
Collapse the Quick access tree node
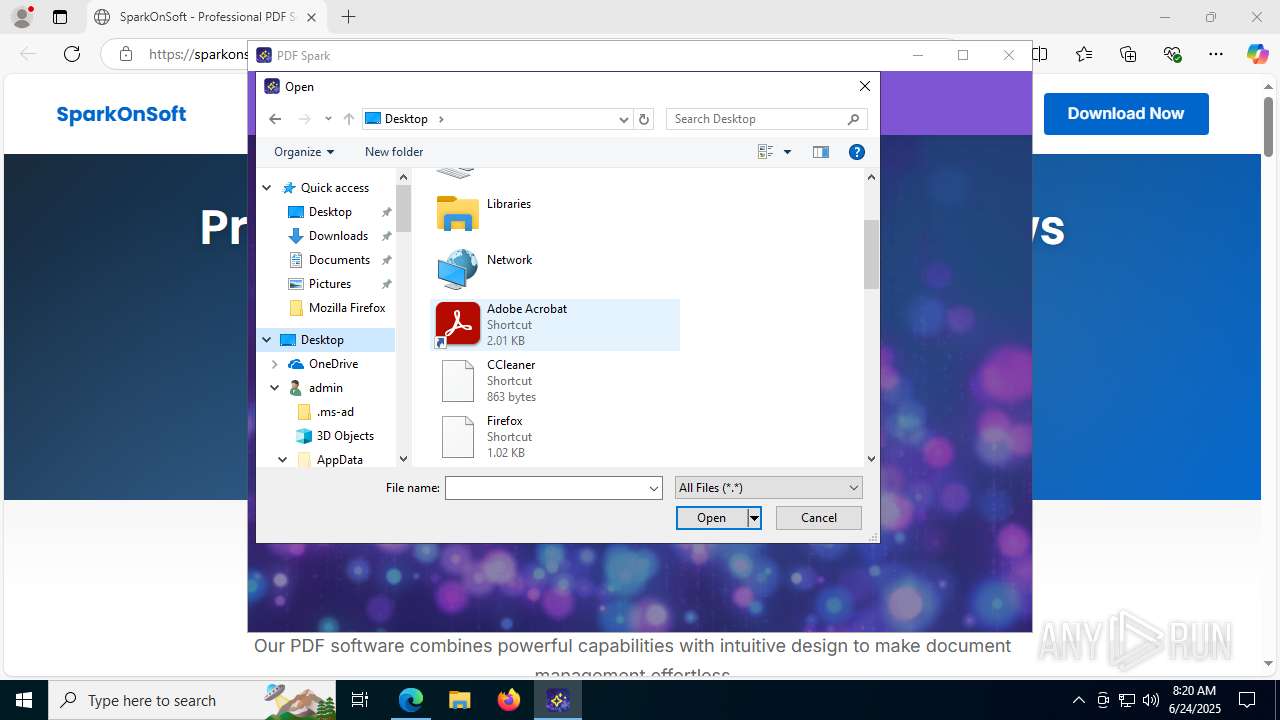tap(267, 188)
